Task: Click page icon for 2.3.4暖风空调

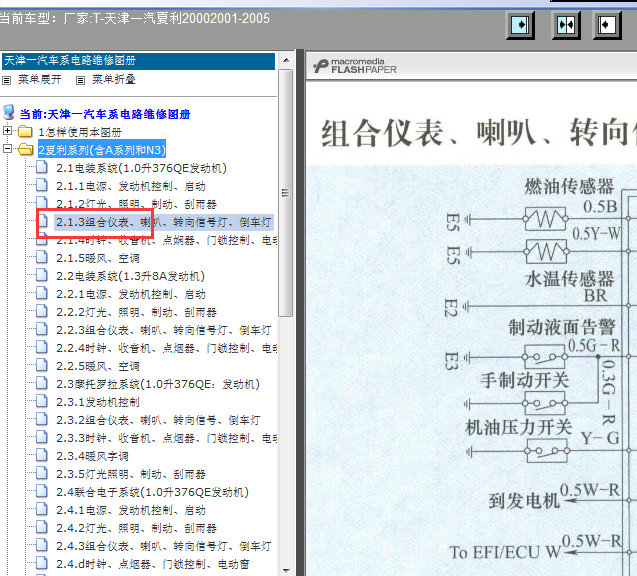Action: [x=42, y=455]
